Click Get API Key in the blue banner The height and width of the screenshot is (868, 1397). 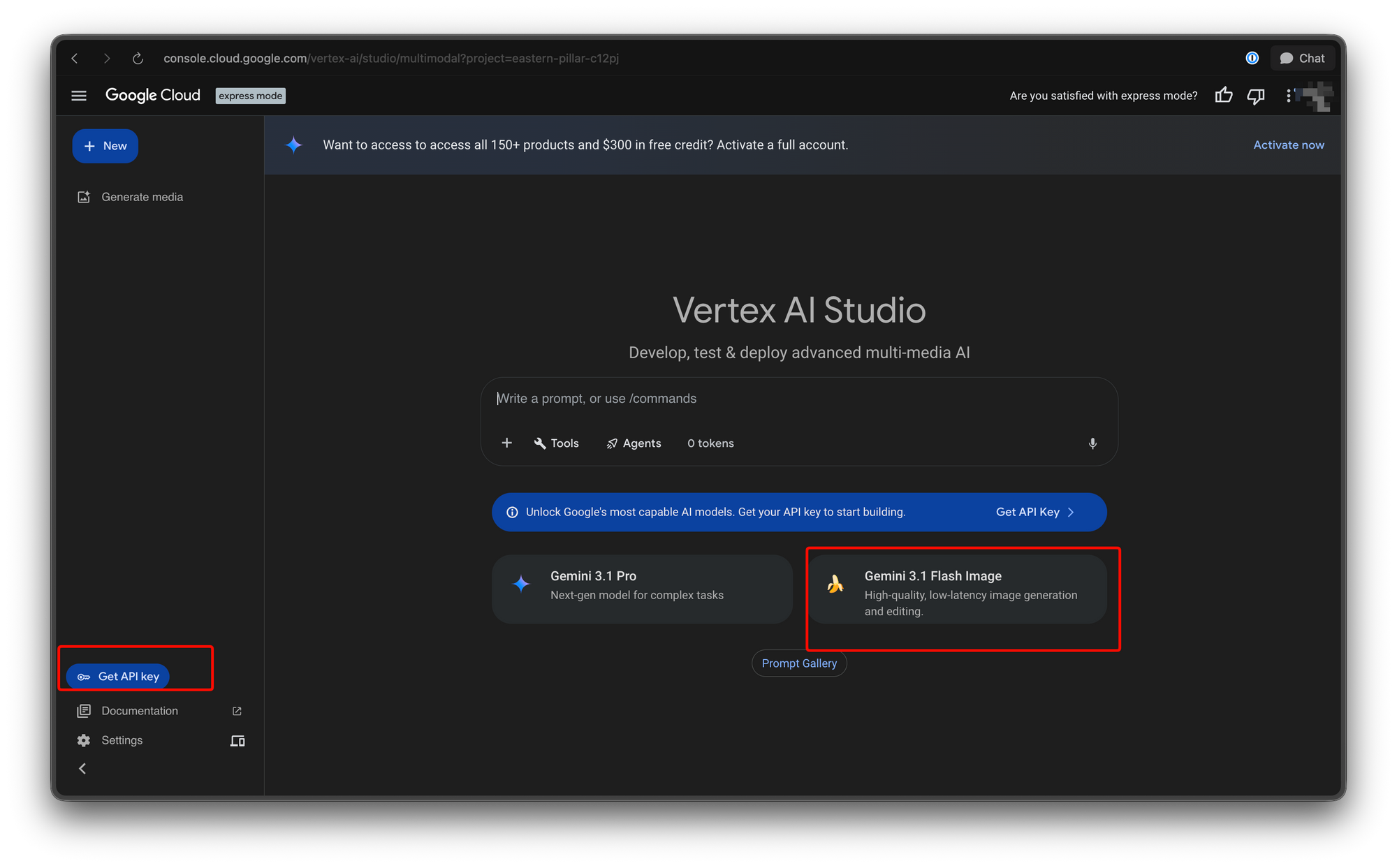pyautogui.click(x=1035, y=512)
